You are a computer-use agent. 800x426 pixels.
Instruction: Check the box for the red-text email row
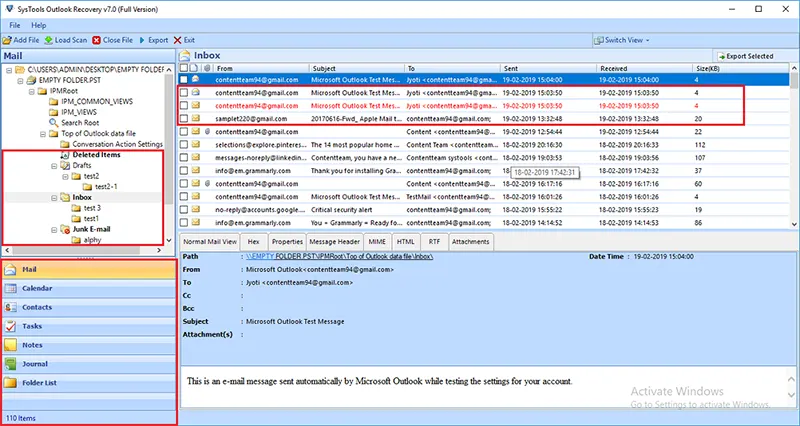(184, 106)
